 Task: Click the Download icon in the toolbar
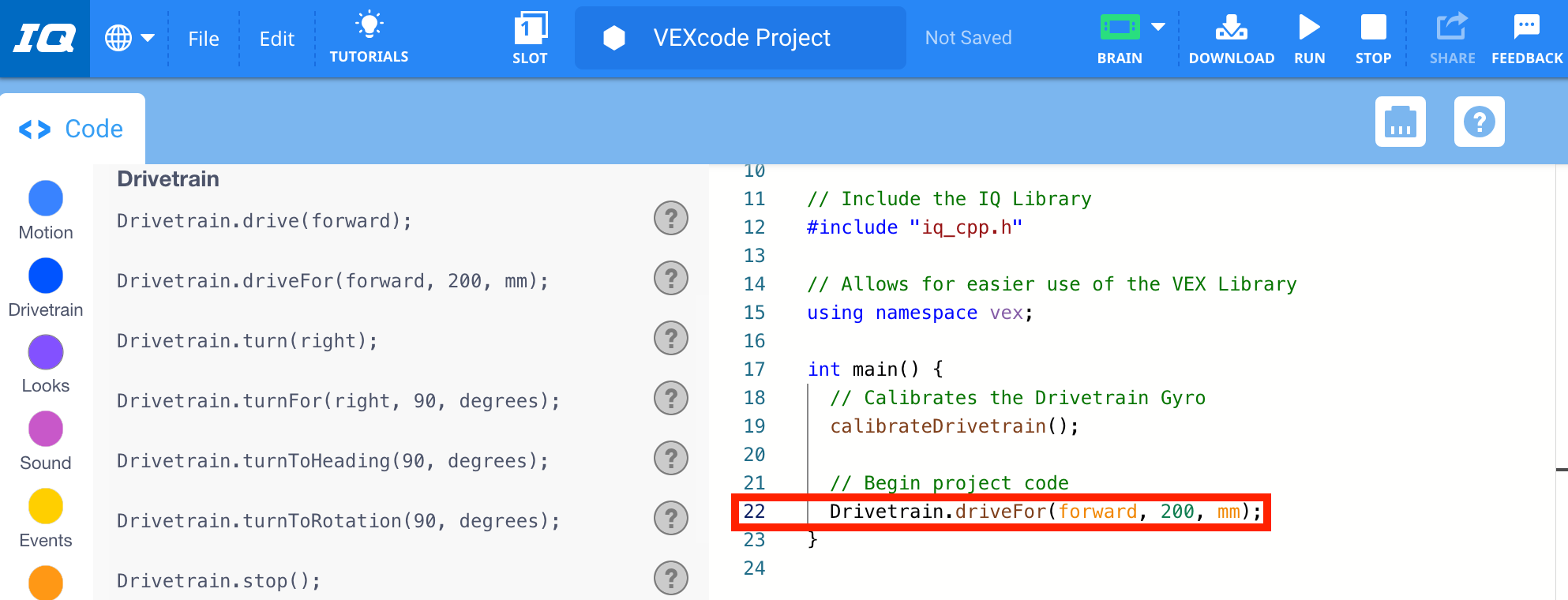tap(1231, 28)
